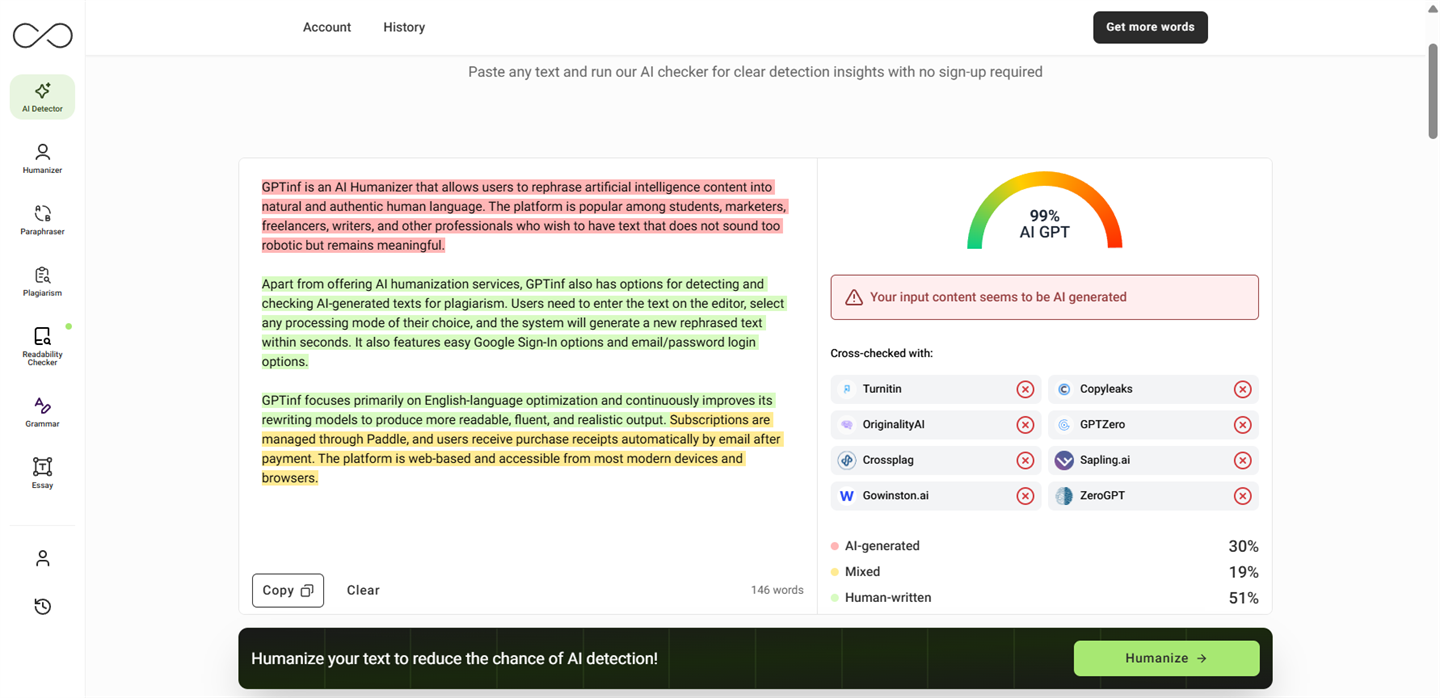Click the green Human-written legend dot

(835, 598)
